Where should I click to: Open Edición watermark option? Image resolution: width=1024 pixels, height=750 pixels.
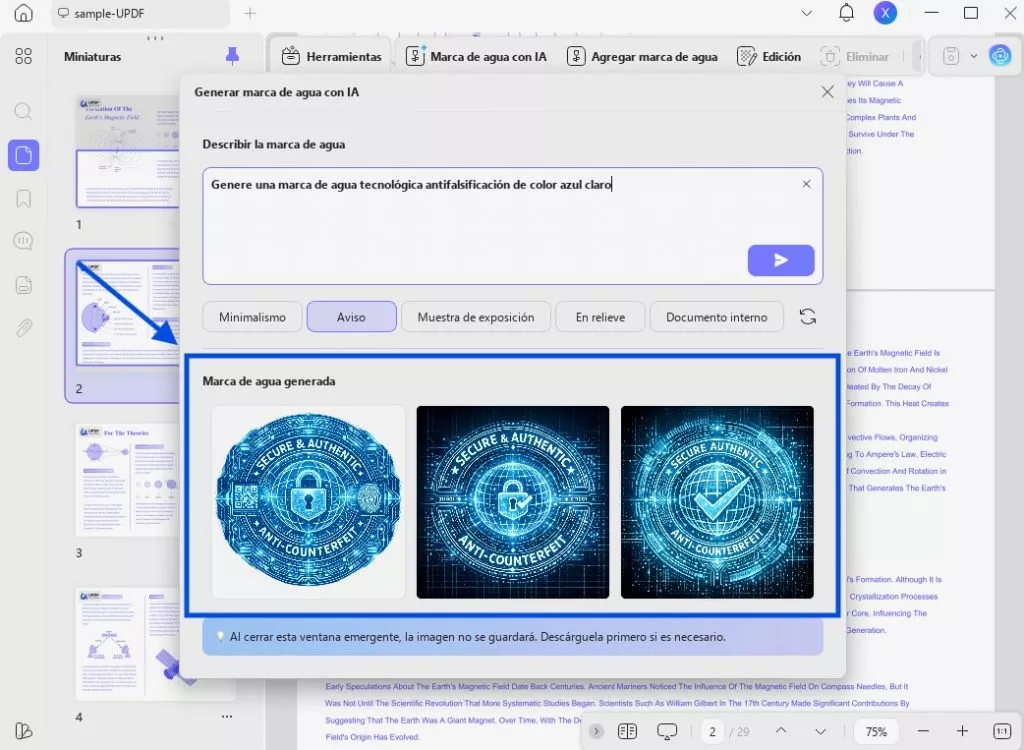[769, 57]
